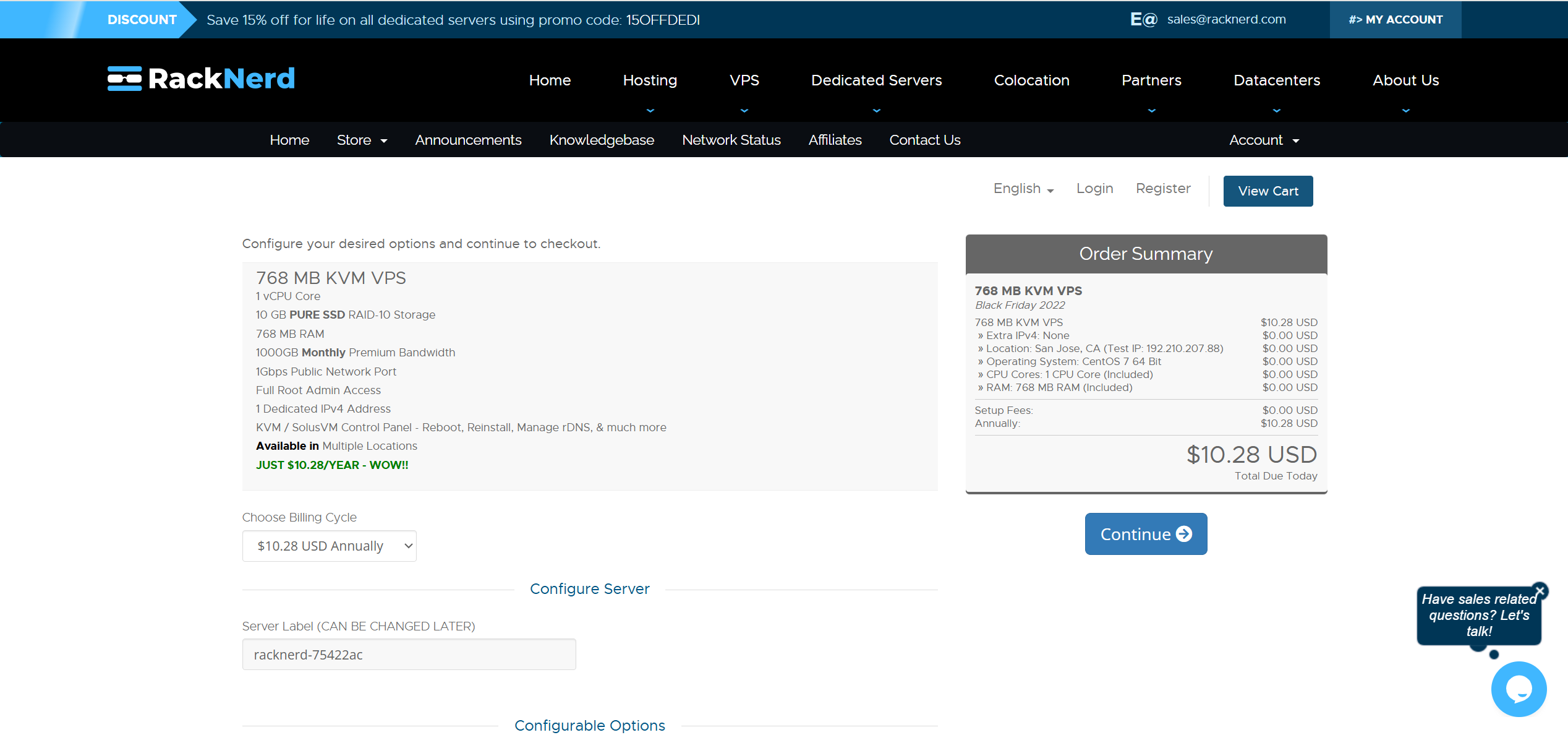The image size is (1568, 735).
Task: Click the Black Friday 2022 label
Action: coord(1020,305)
